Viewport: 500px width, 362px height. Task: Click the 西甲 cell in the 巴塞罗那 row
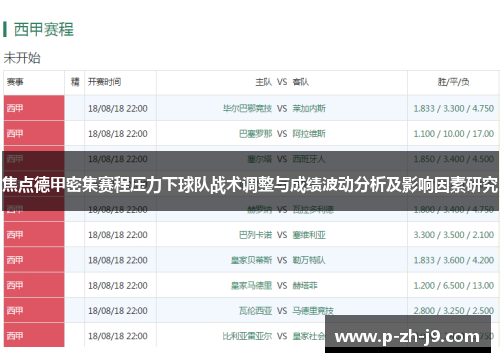coord(34,133)
